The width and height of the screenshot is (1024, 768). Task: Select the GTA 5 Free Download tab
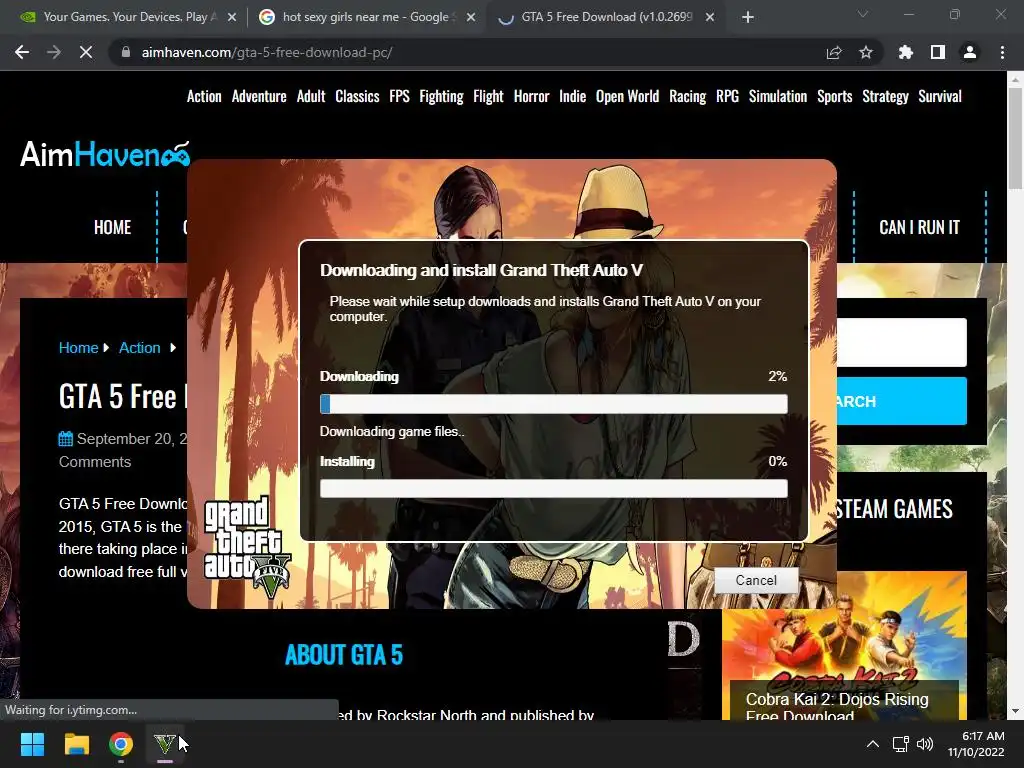point(605,18)
